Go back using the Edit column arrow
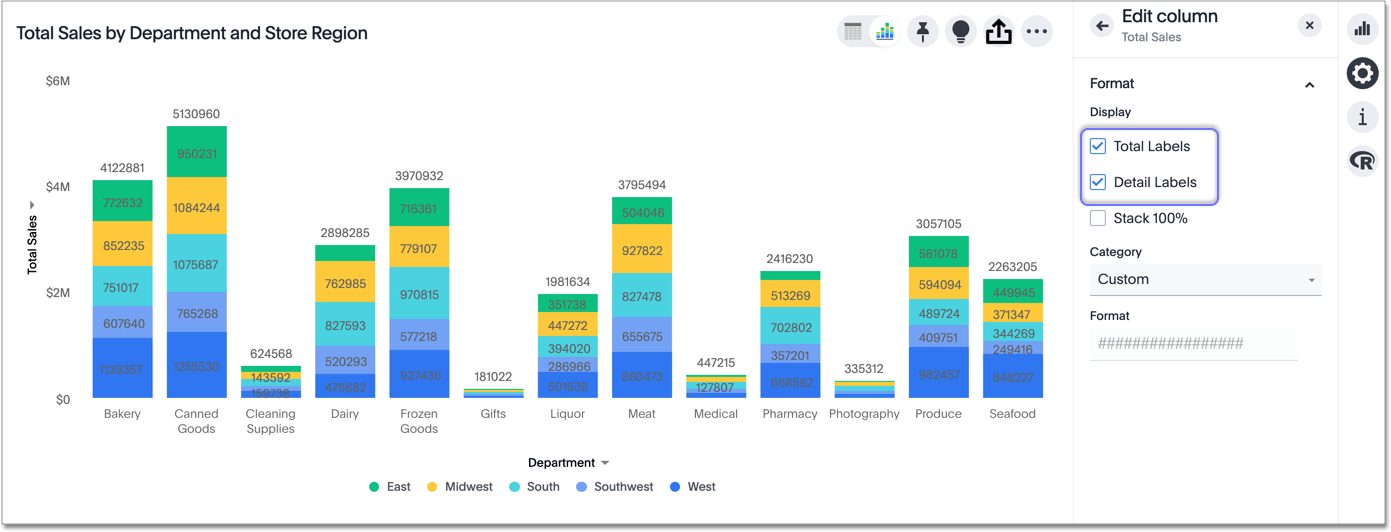 click(1102, 26)
